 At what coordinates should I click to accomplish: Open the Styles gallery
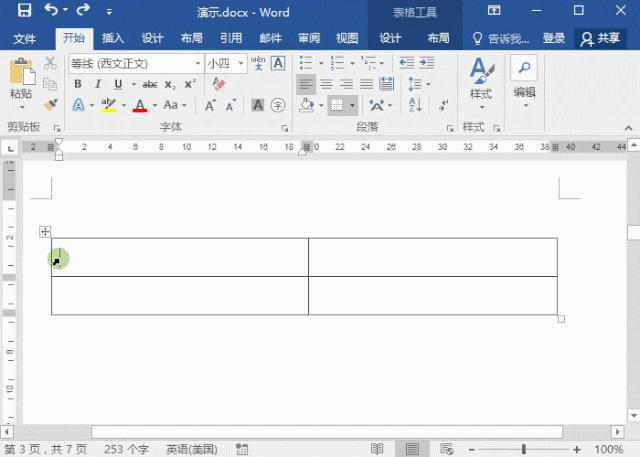[482, 84]
